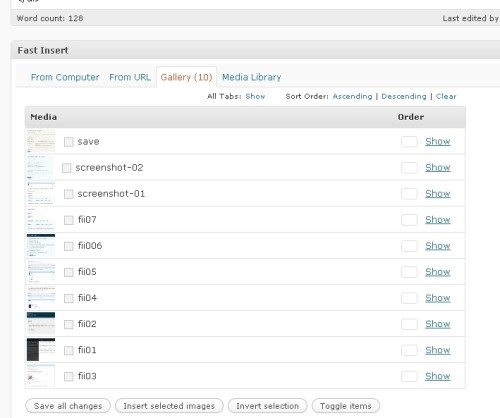Expand screenshot-02 row via Show

pos(438,167)
